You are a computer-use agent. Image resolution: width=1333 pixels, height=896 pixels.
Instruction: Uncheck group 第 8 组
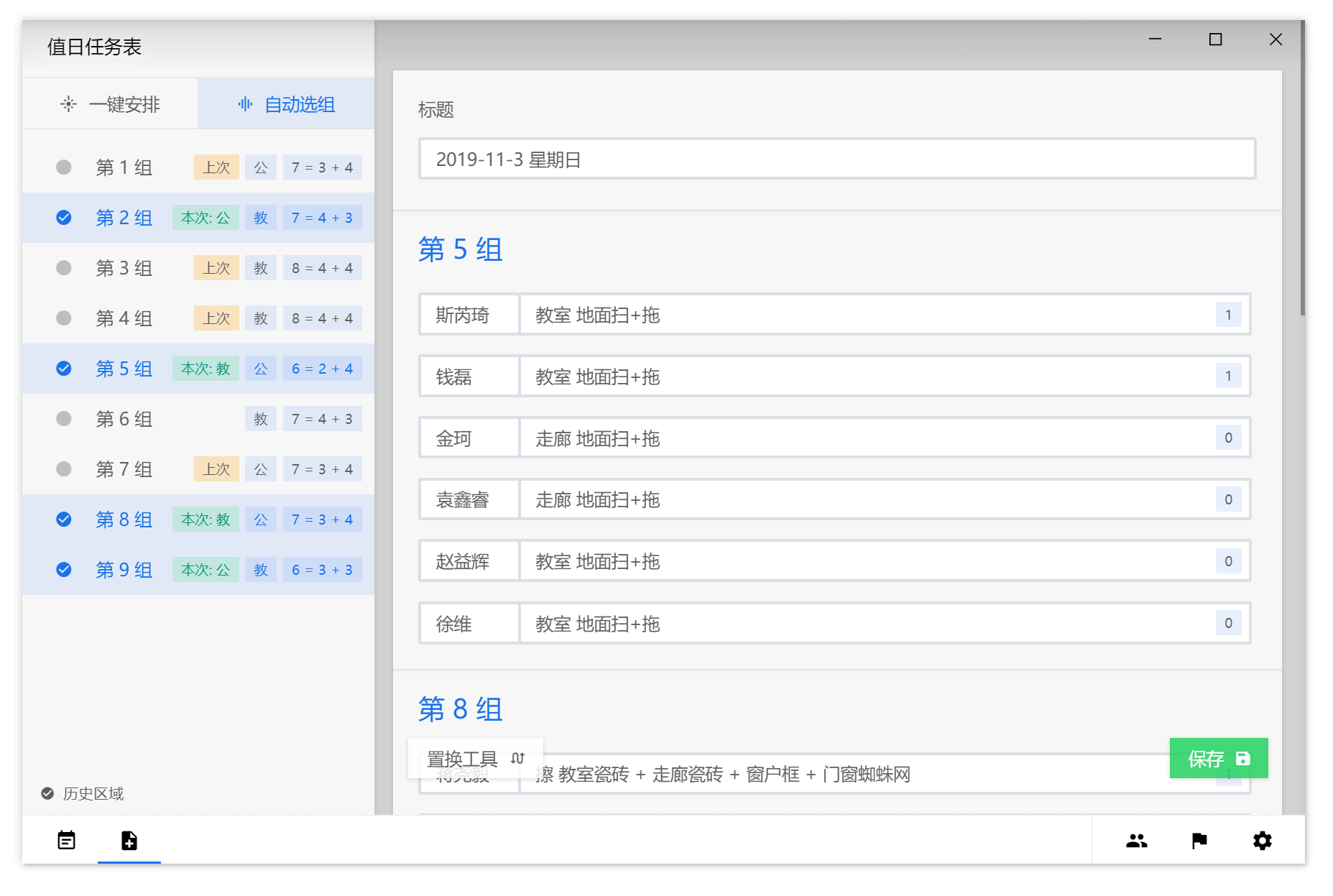pos(64,519)
